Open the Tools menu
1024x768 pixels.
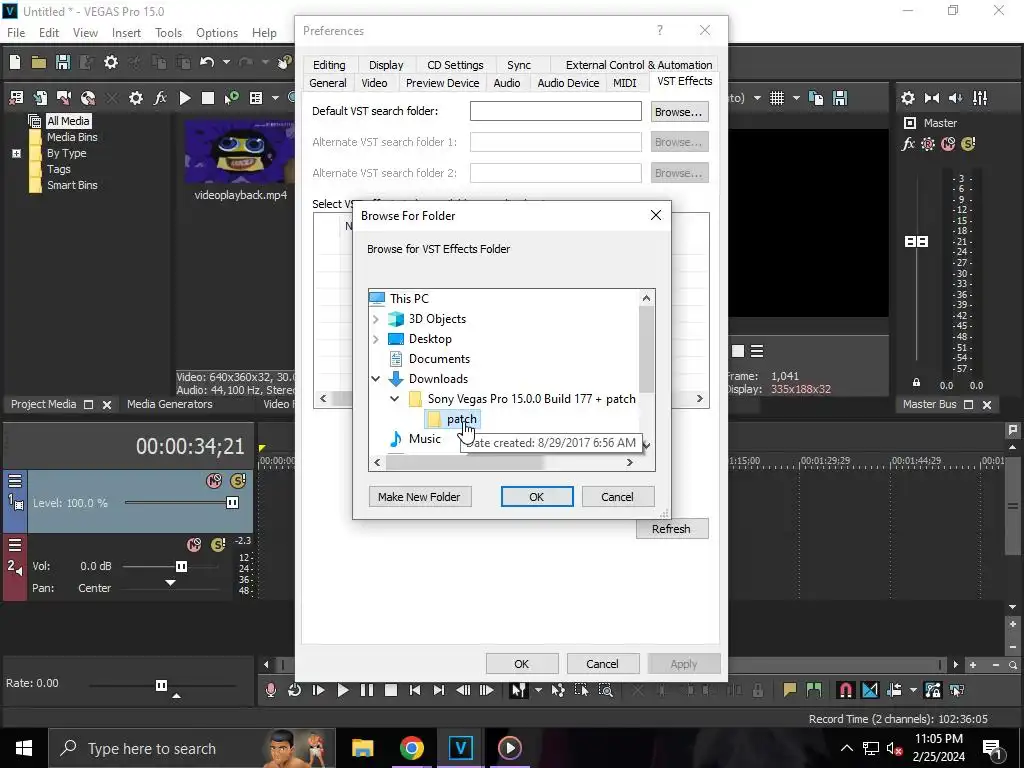pyautogui.click(x=168, y=33)
